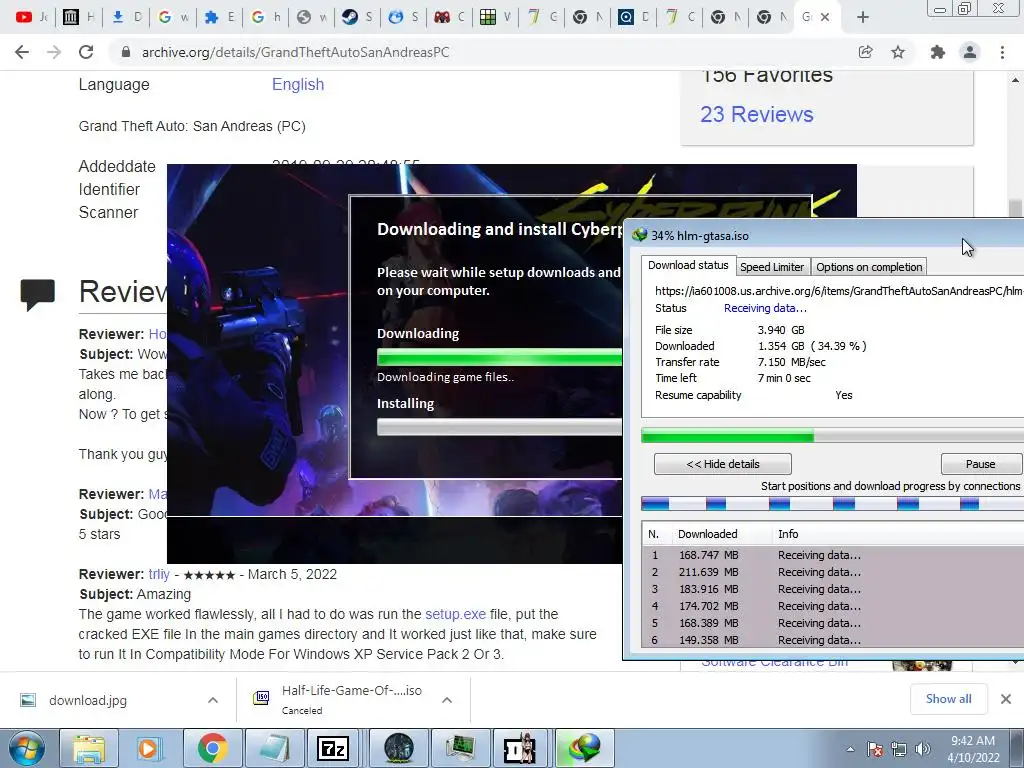
Task: Switch to Chrome in the taskbar
Action: point(212,748)
